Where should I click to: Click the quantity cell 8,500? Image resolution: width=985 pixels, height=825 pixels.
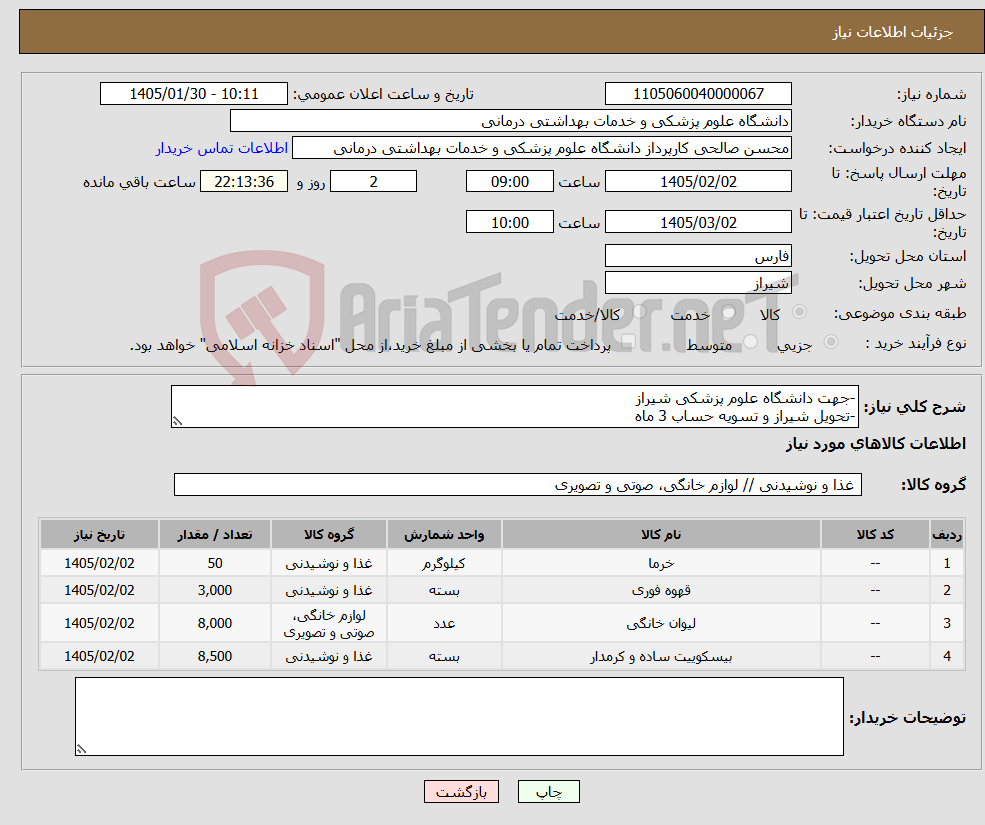215,656
